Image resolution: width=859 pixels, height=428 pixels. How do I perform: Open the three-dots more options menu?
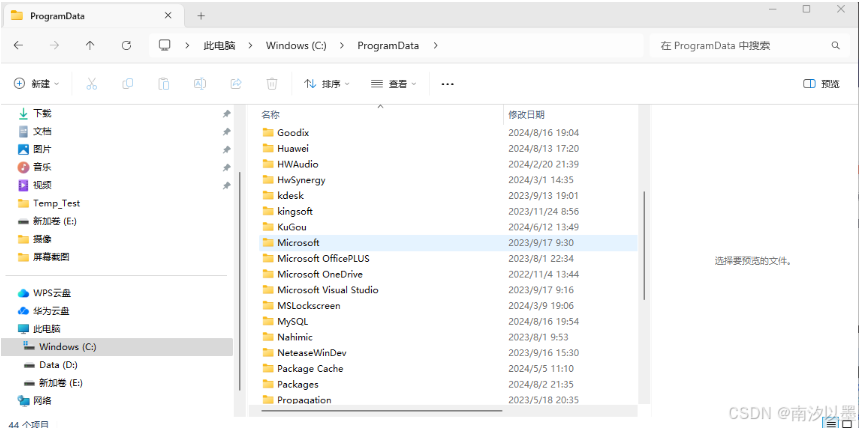click(447, 84)
